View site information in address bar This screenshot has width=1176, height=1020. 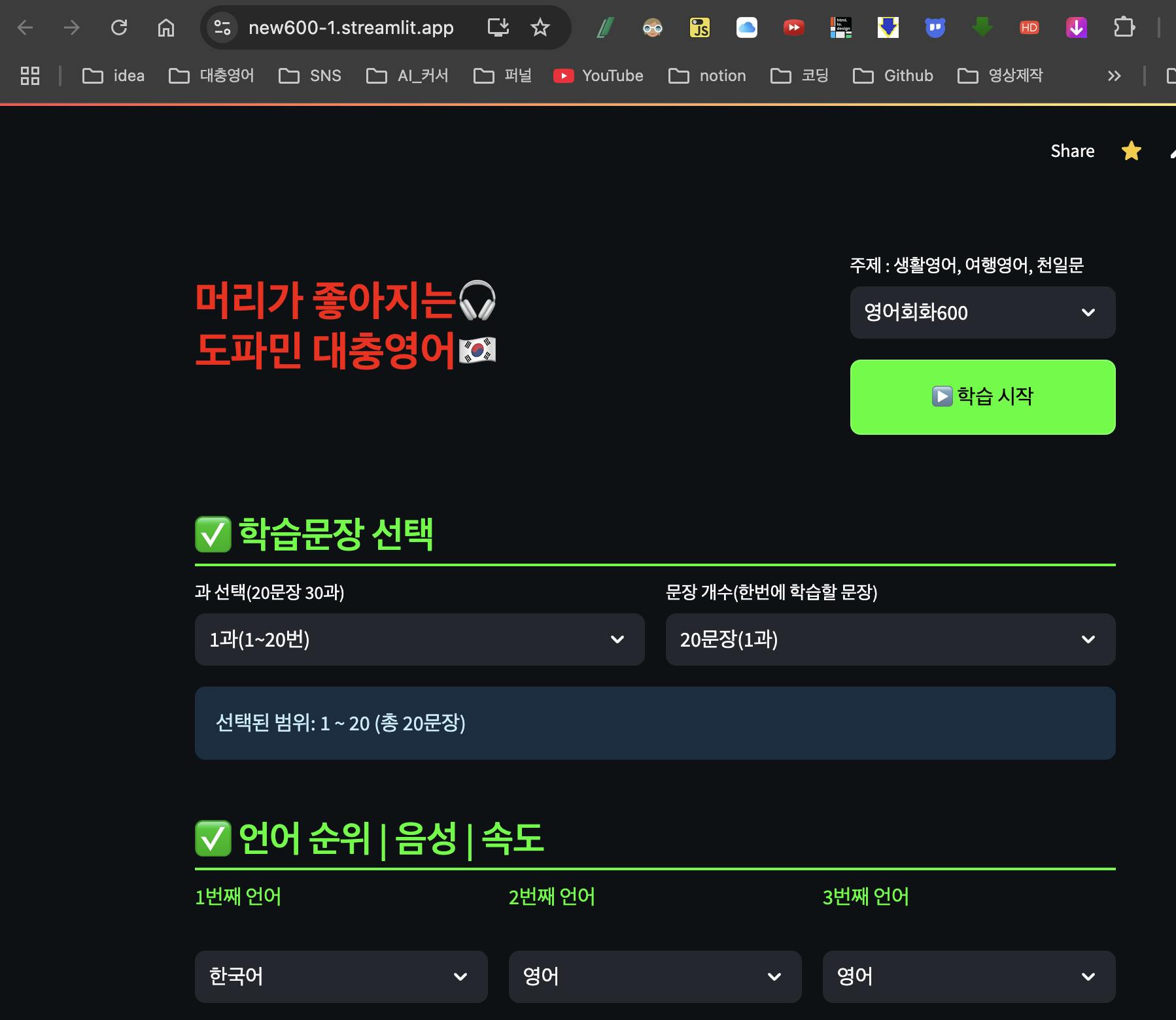222,27
